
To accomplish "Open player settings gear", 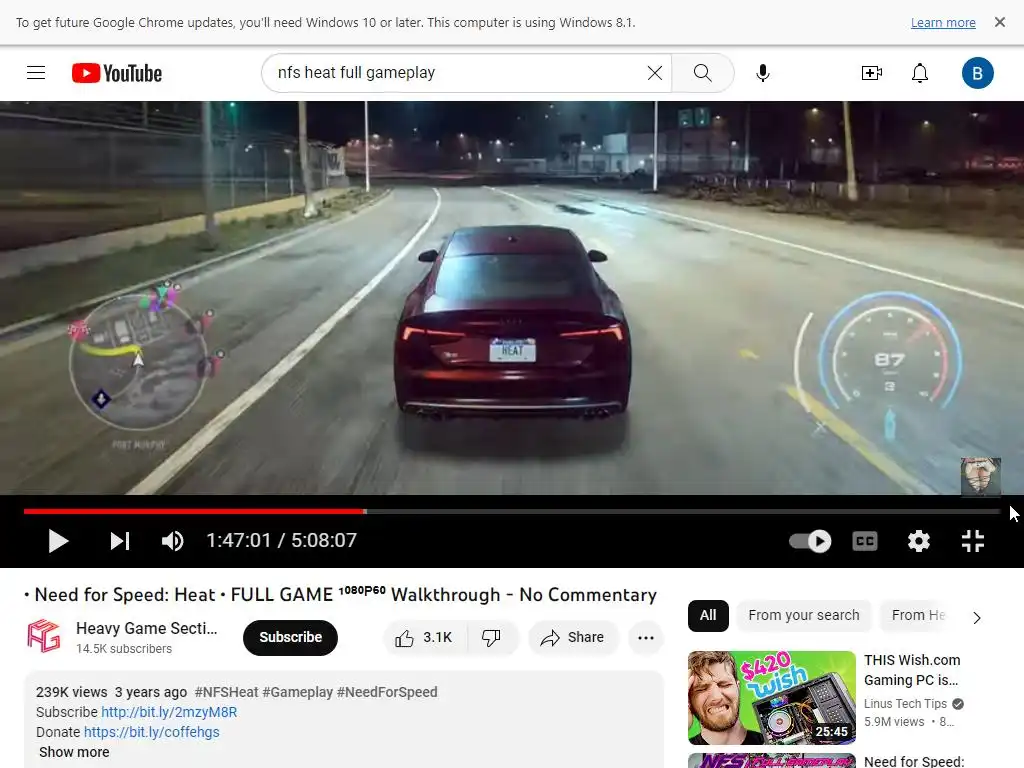I will tap(918, 541).
